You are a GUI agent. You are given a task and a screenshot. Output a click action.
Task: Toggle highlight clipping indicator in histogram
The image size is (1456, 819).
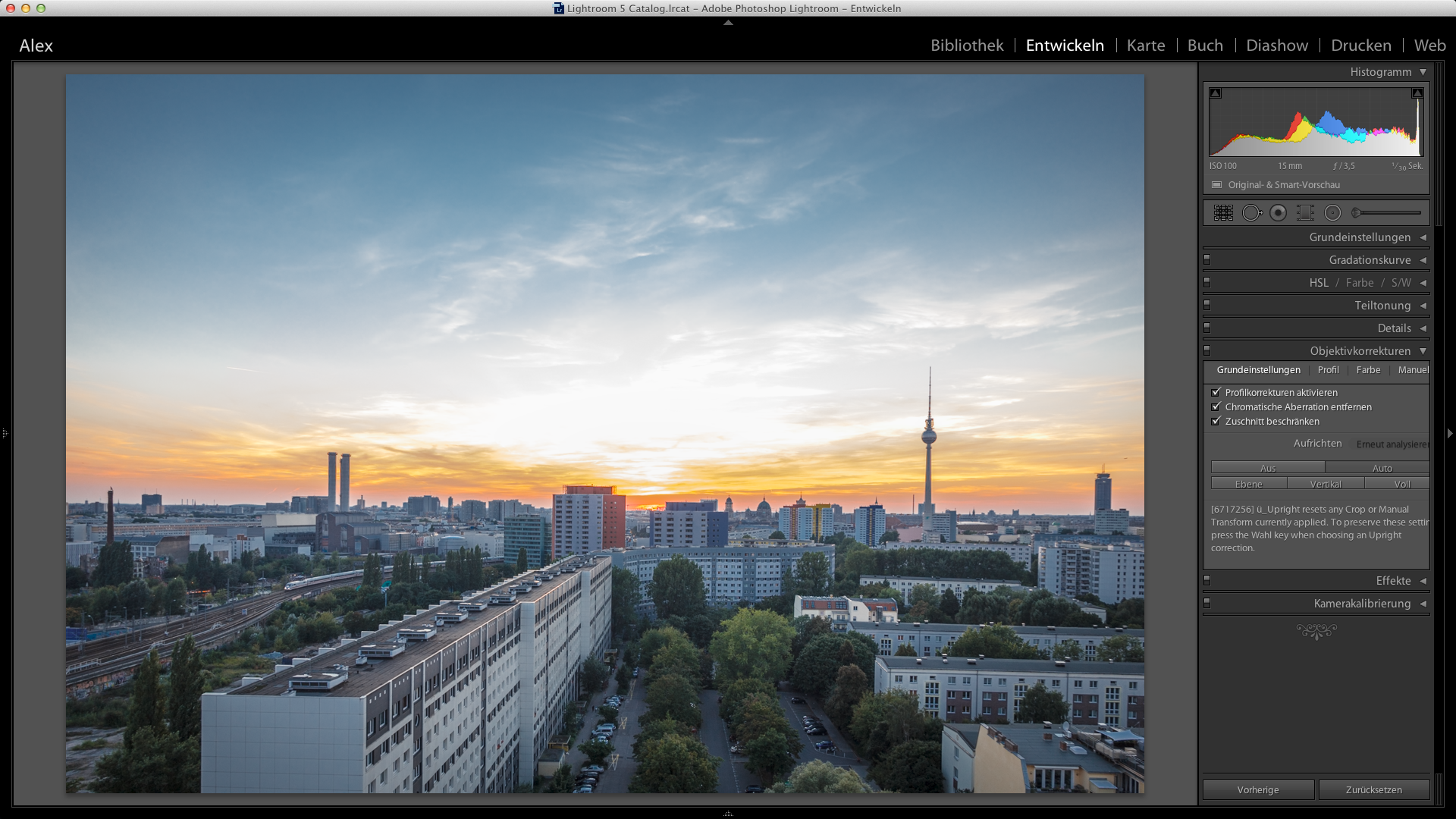pos(1417,93)
